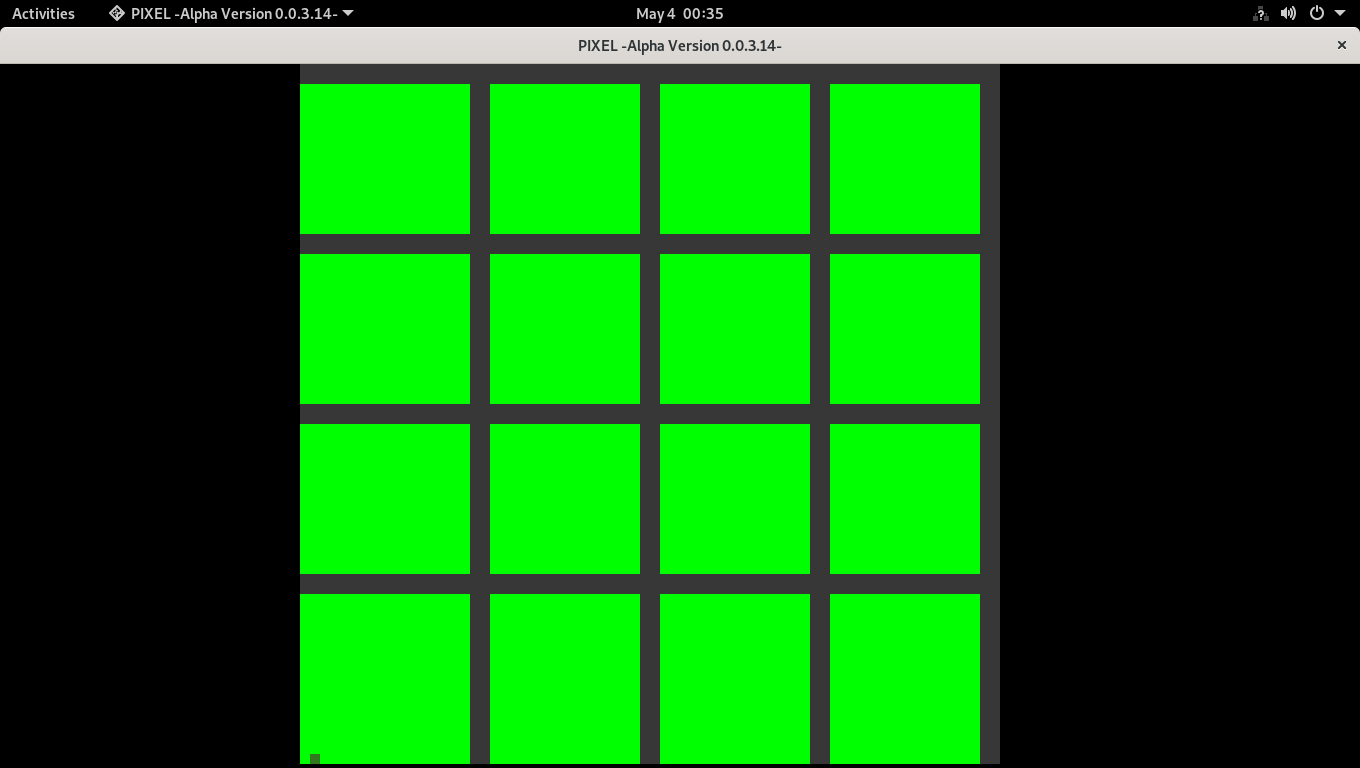Click the green tile in second row, second column
The width and height of the screenshot is (1360, 768).
pyautogui.click(x=565, y=329)
